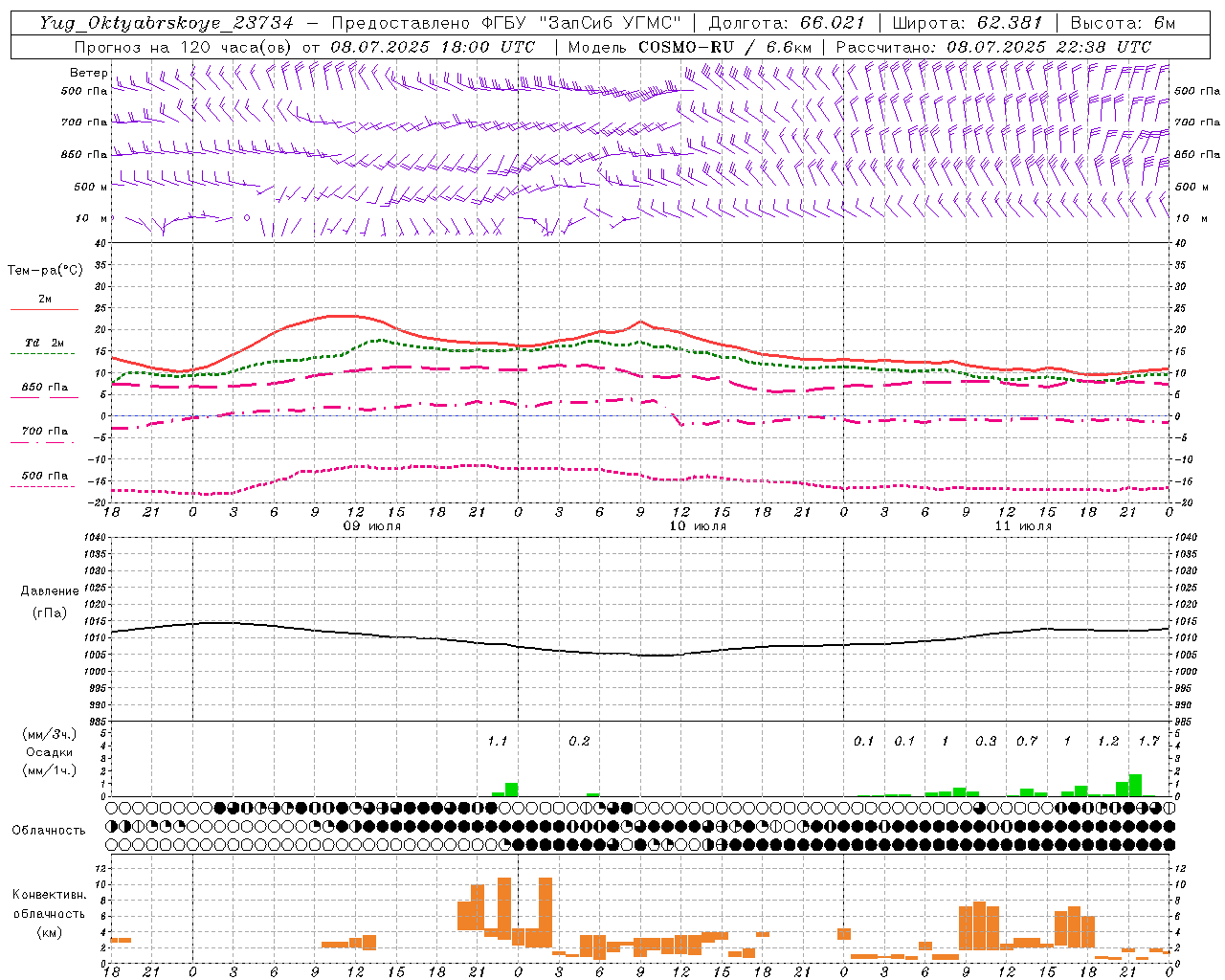Click the Давление pressure panel label
This screenshot has width=1225, height=980.
(x=50, y=591)
